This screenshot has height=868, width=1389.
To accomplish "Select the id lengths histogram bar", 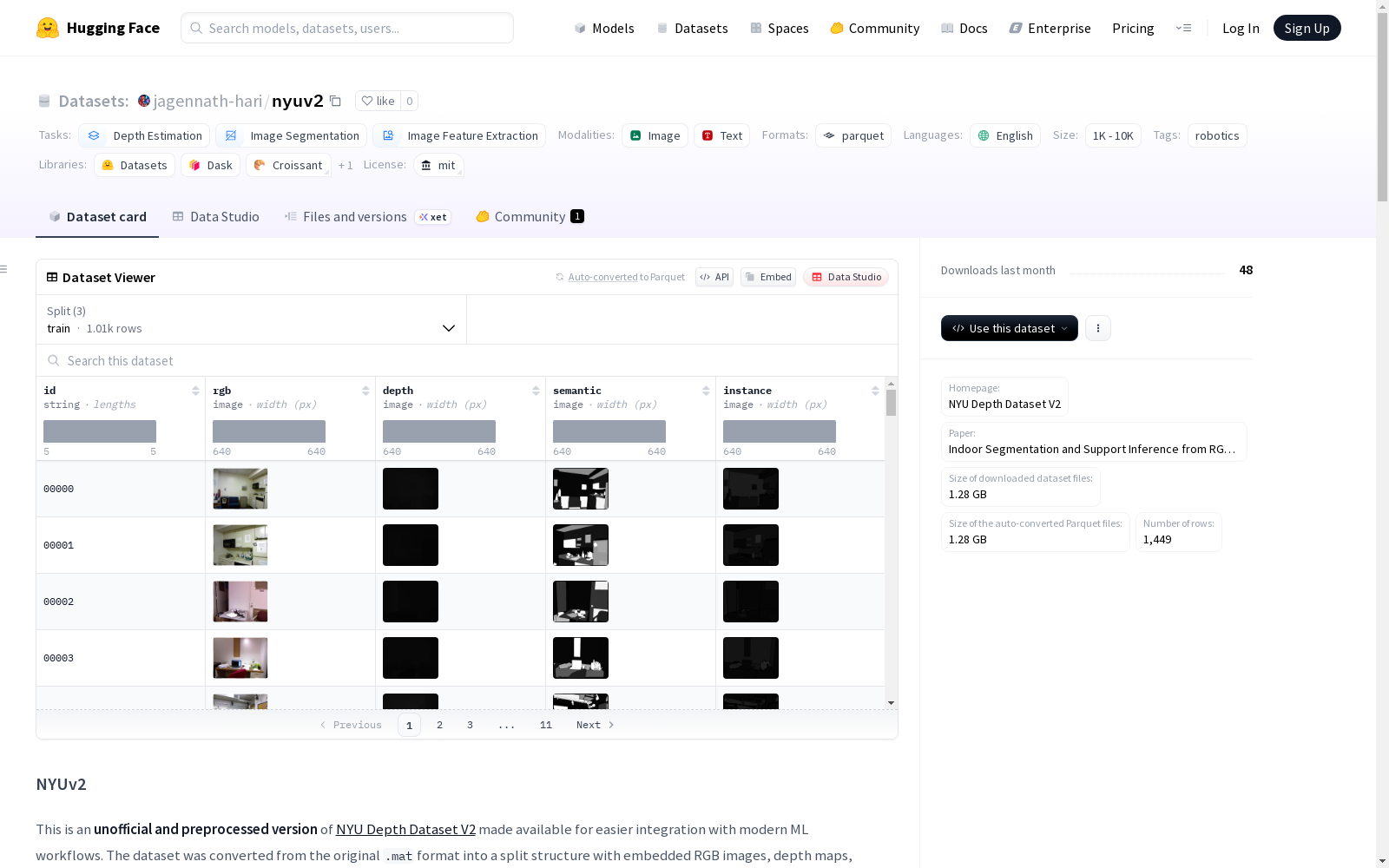I will (x=100, y=431).
